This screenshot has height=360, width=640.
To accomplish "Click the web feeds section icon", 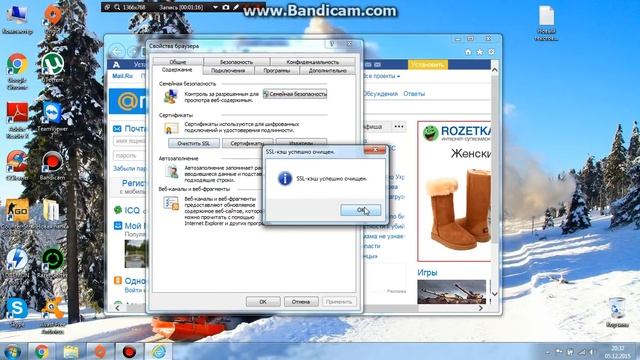I will (x=171, y=203).
